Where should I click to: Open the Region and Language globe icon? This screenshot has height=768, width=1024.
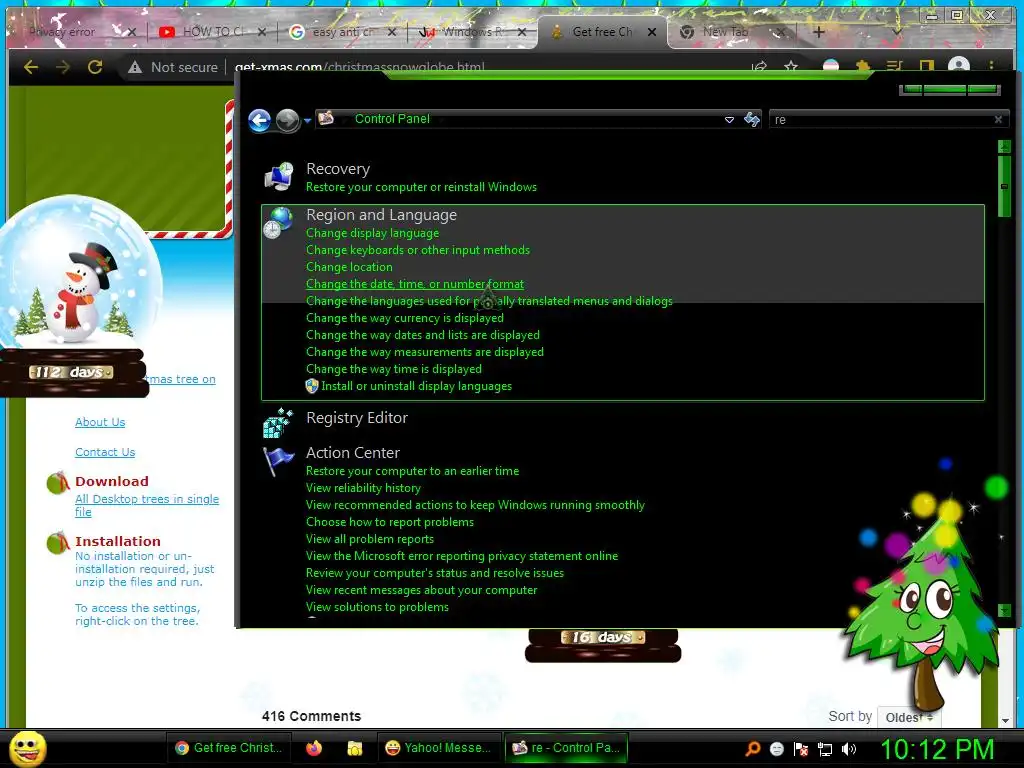point(279,222)
